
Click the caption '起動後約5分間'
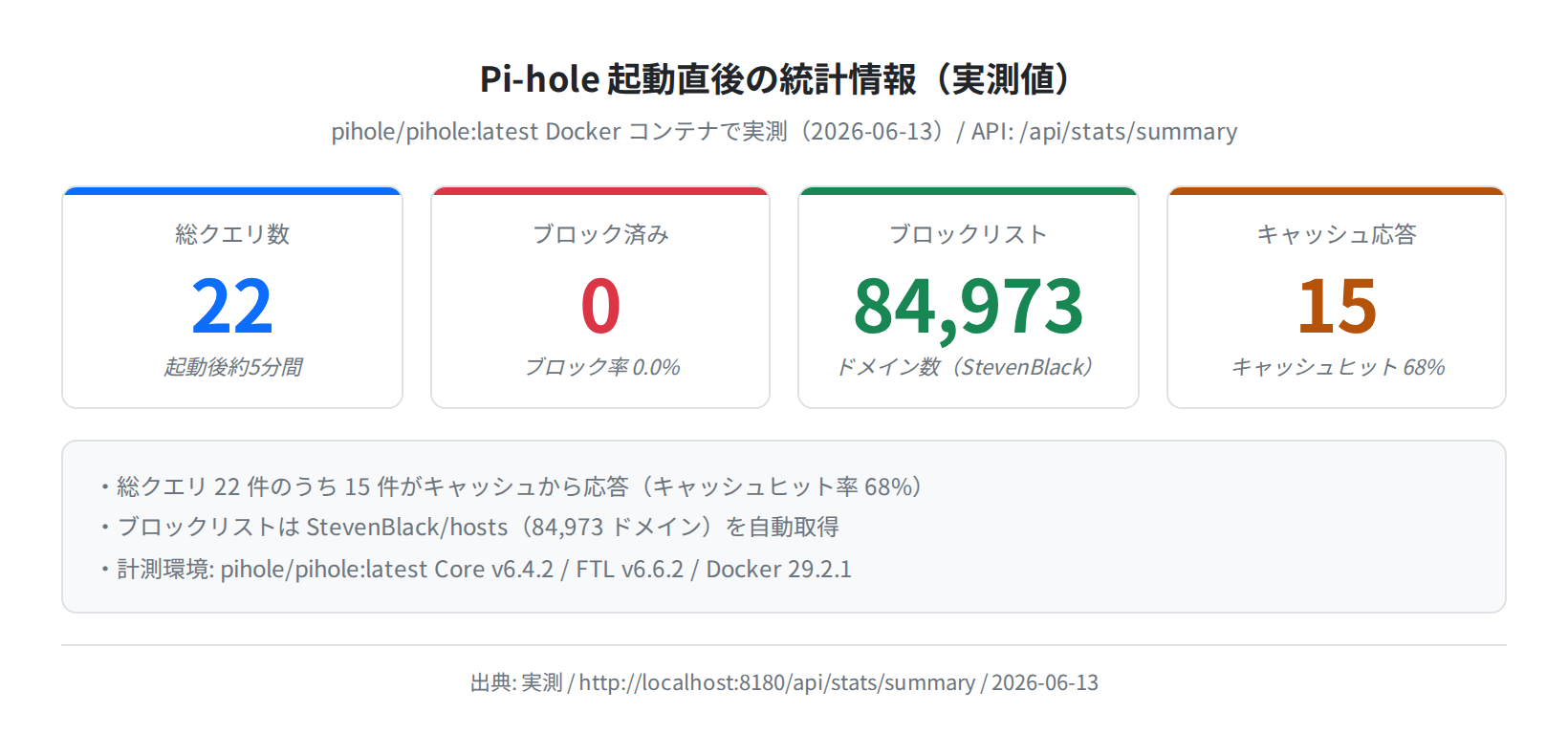(x=232, y=367)
